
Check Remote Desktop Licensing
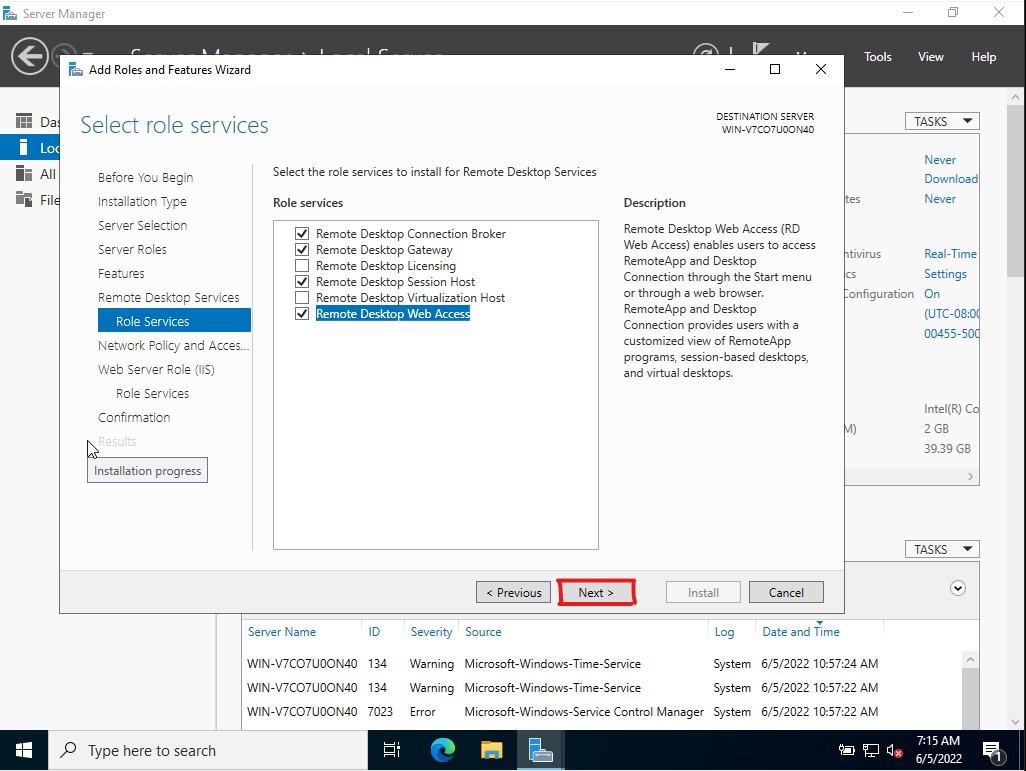coord(302,266)
